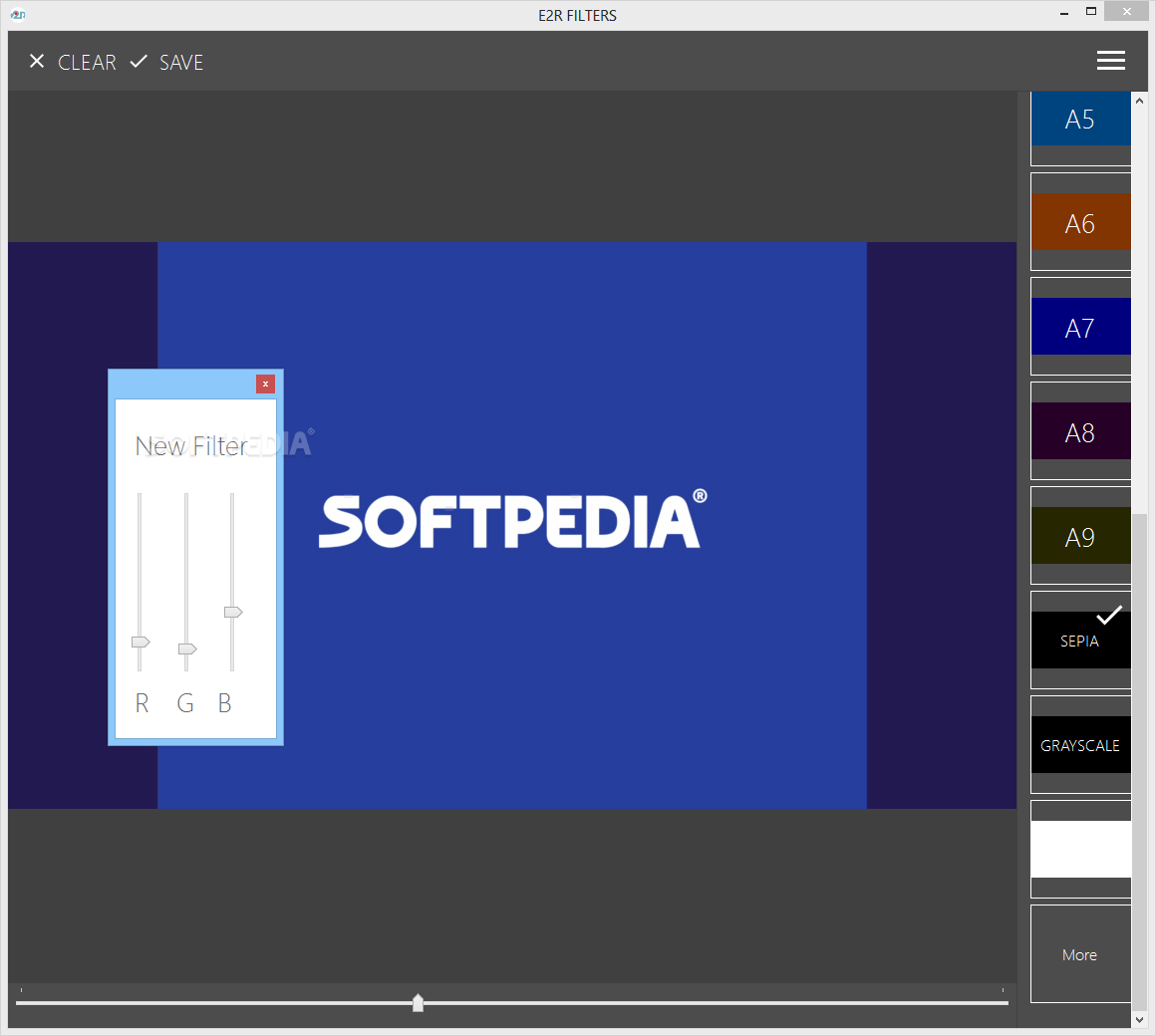This screenshot has height=1036, width=1156.
Task: Click the R channel slider handle
Action: [141, 642]
